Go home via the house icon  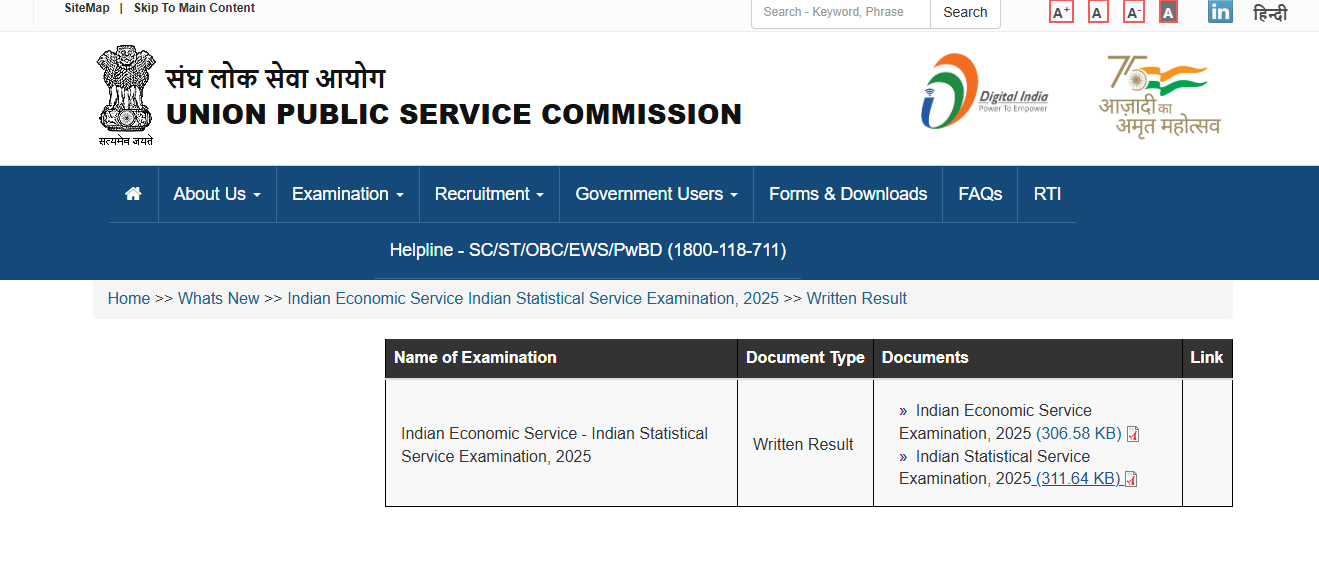coord(133,194)
